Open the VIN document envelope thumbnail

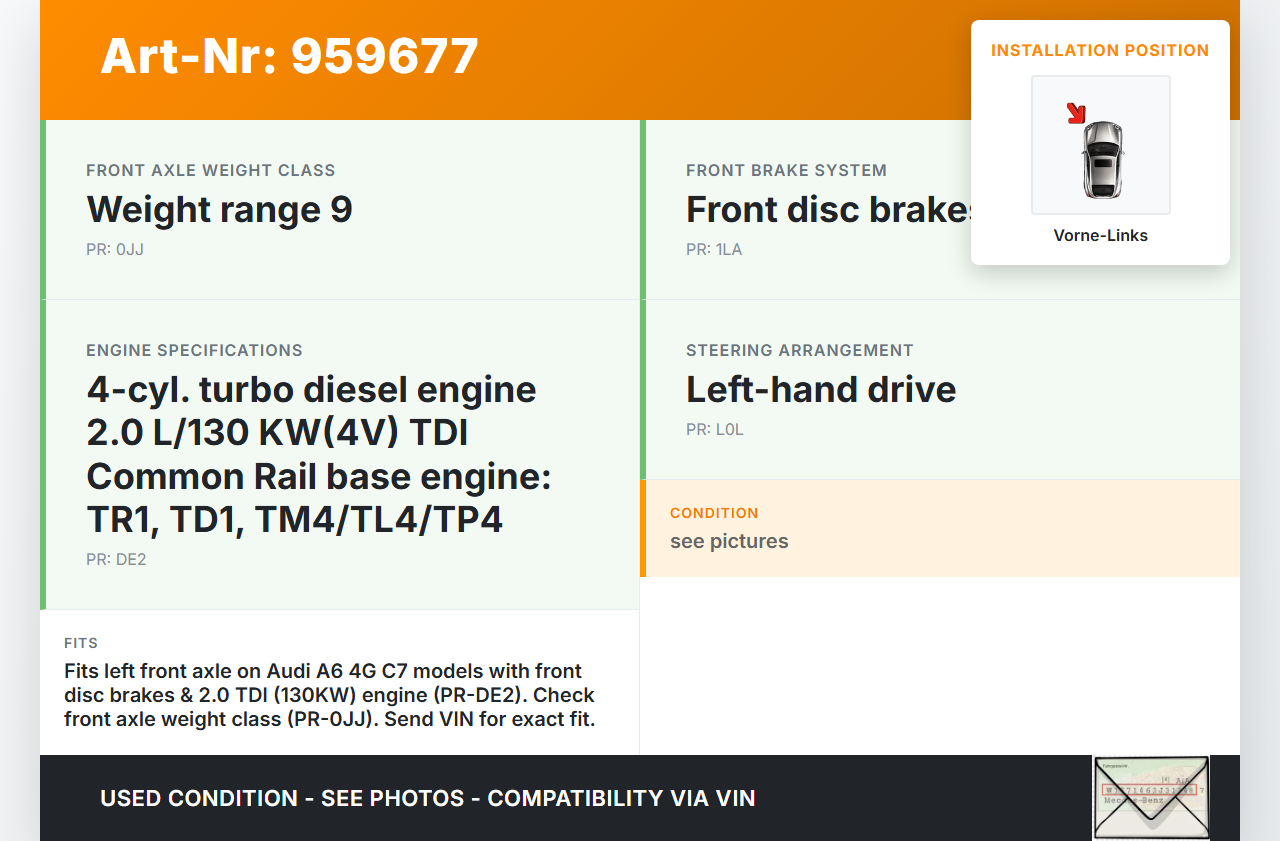1151,797
